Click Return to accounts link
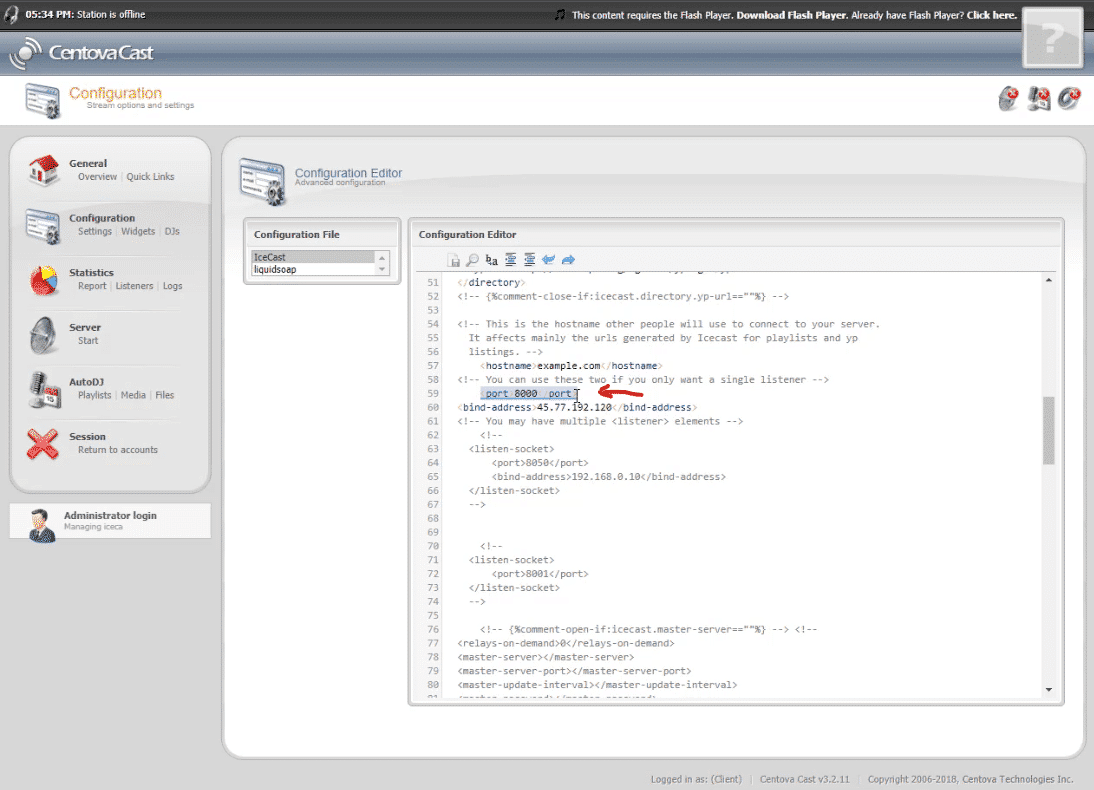 point(118,450)
